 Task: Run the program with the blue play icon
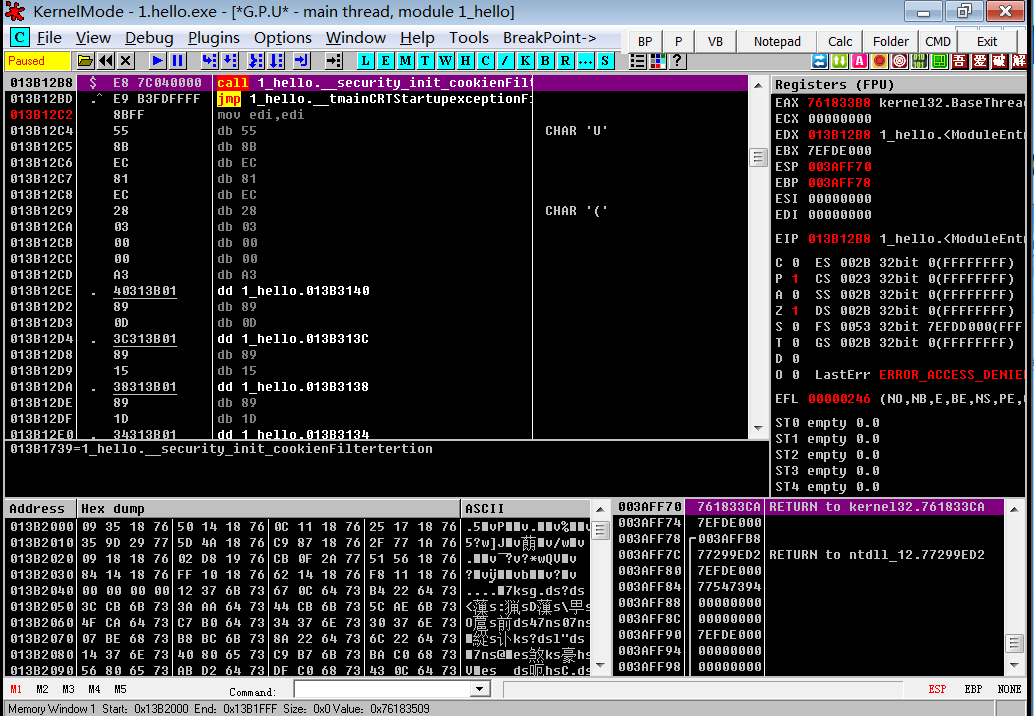[x=157, y=61]
